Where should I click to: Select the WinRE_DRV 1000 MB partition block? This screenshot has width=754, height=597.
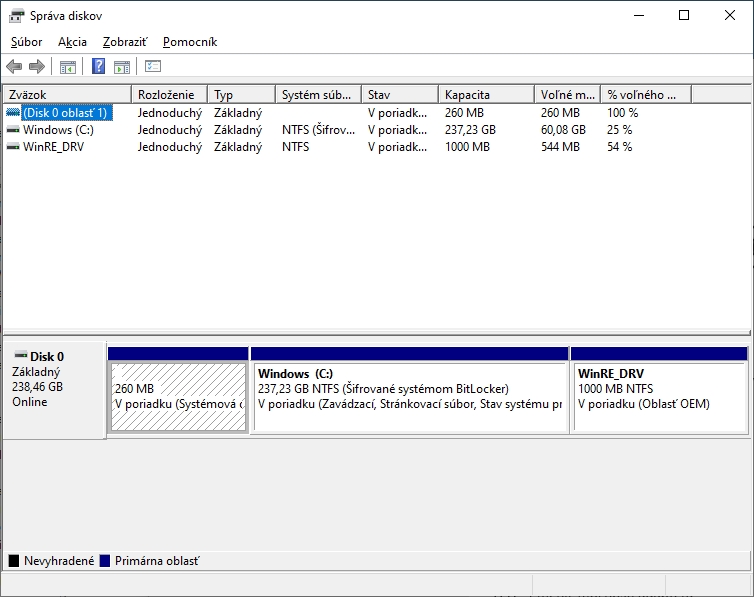[x=659, y=396]
